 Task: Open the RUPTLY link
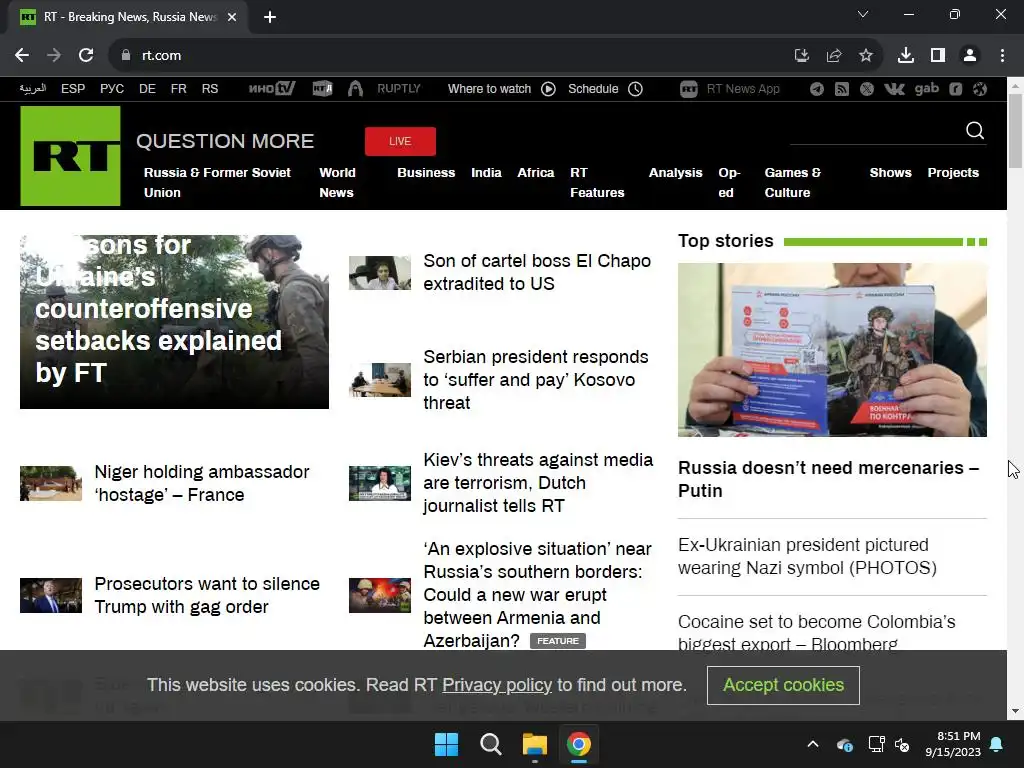(x=398, y=89)
